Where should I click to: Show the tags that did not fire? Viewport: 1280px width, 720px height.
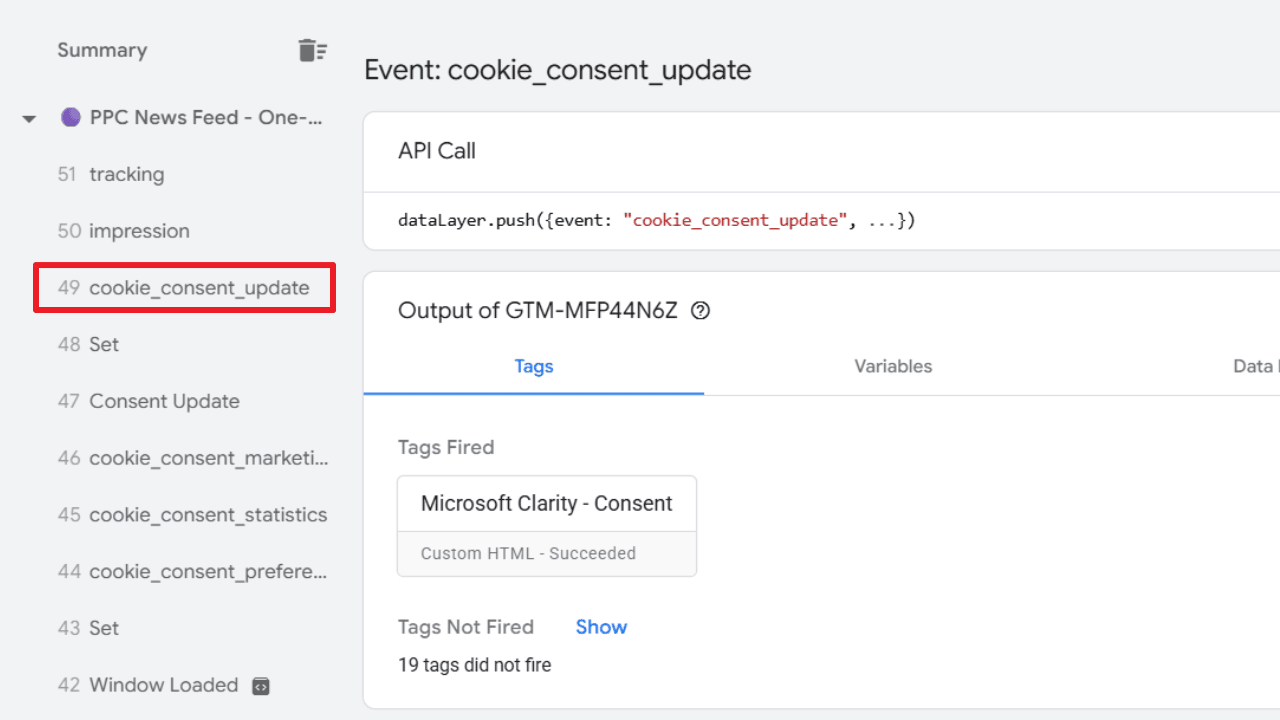tap(601, 627)
